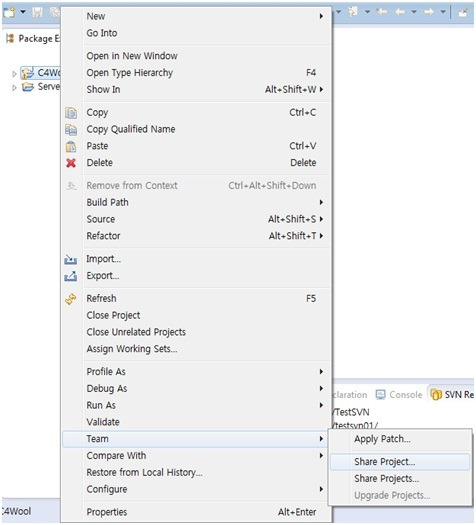Select TestSVN entry in SVN view
476x525 pixels.
coord(351,412)
